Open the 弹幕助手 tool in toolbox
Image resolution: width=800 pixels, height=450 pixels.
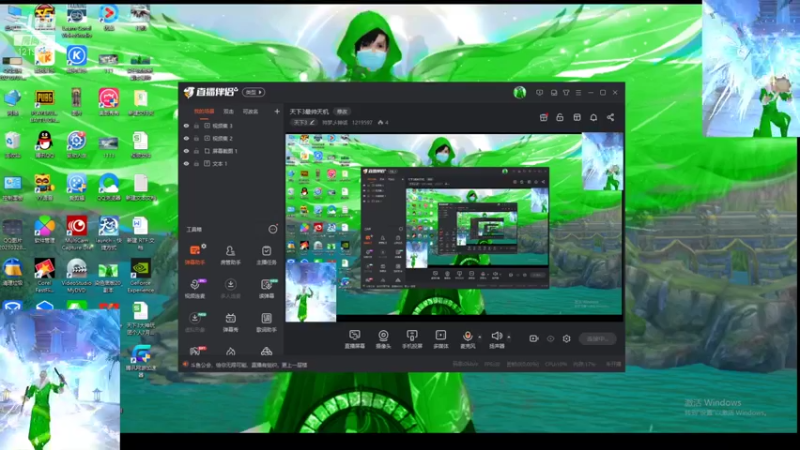pyautogui.click(x=195, y=254)
